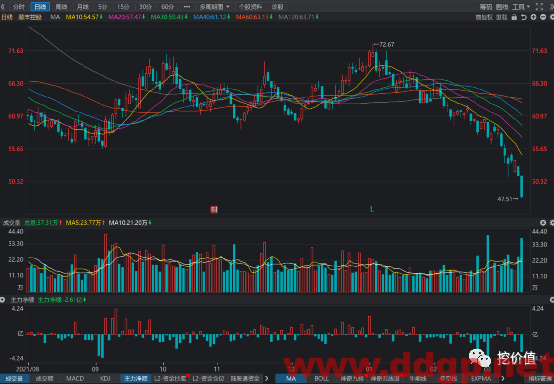
Task: Switch to the 15分 period tab
Action: [x=123, y=6]
